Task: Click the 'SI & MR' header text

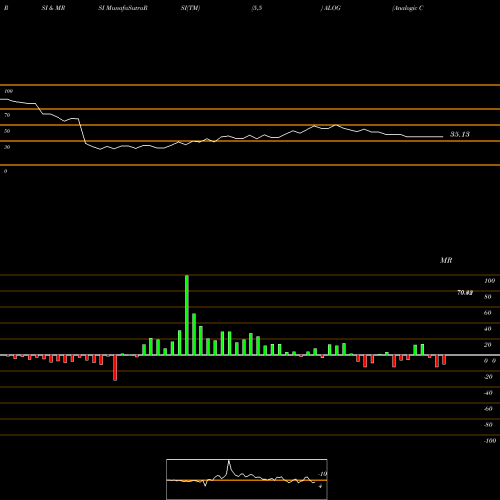Action: coord(53,8)
